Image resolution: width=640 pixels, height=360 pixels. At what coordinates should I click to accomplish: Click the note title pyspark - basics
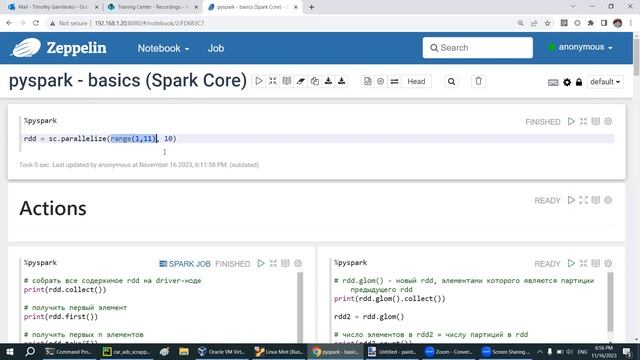[128, 80]
